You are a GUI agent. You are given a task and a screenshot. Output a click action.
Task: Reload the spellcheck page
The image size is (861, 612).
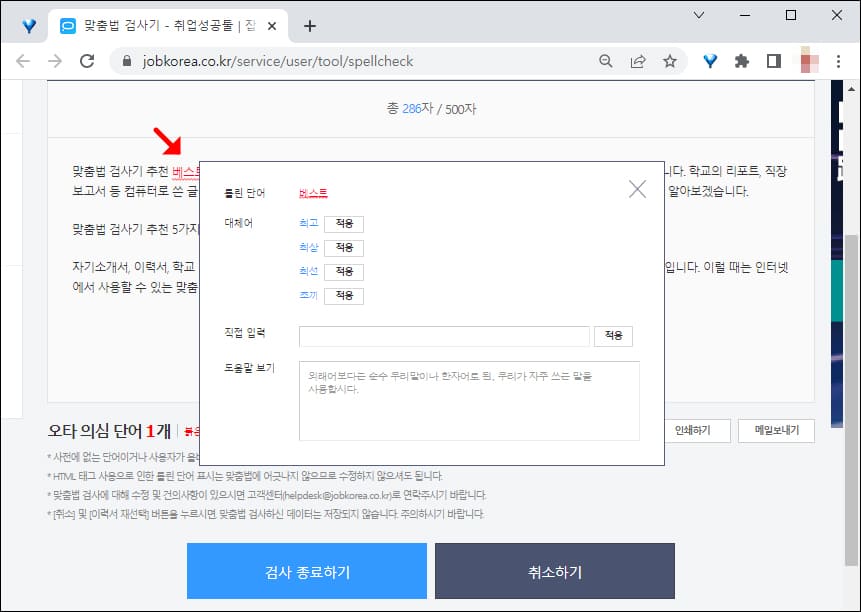point(88,61)
